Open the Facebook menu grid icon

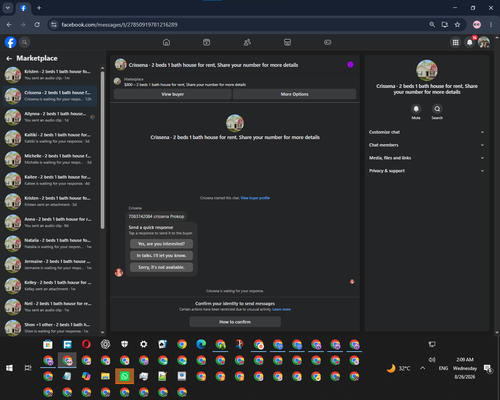[x=455, y=42]
